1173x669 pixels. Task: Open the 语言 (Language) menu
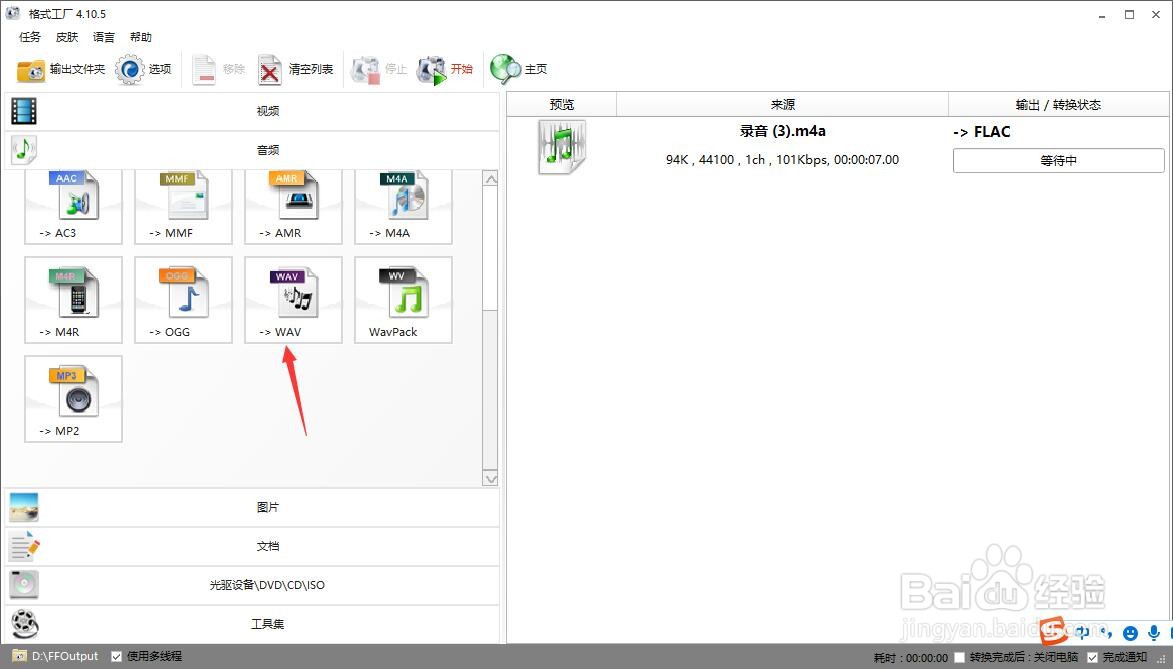pyautogui.click(x=104, y=37)
